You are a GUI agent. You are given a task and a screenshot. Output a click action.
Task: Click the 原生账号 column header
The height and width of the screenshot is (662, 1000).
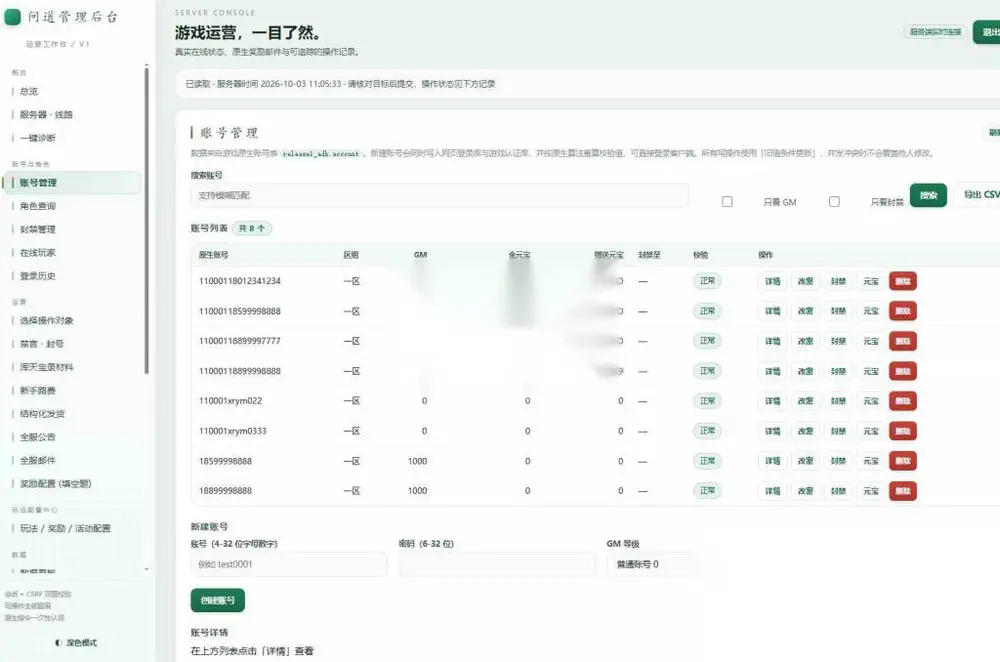pyautogui.click(x=214, y=254)
